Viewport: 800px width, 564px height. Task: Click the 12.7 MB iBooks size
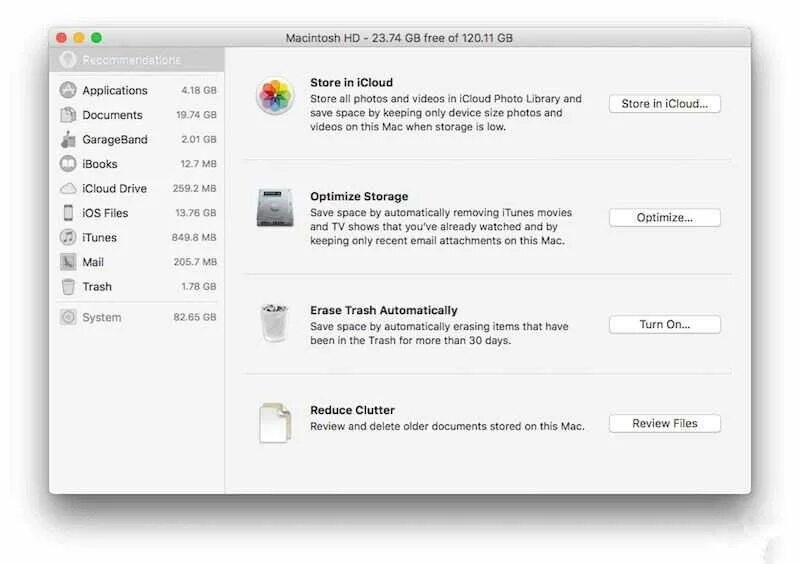(198, 164)
